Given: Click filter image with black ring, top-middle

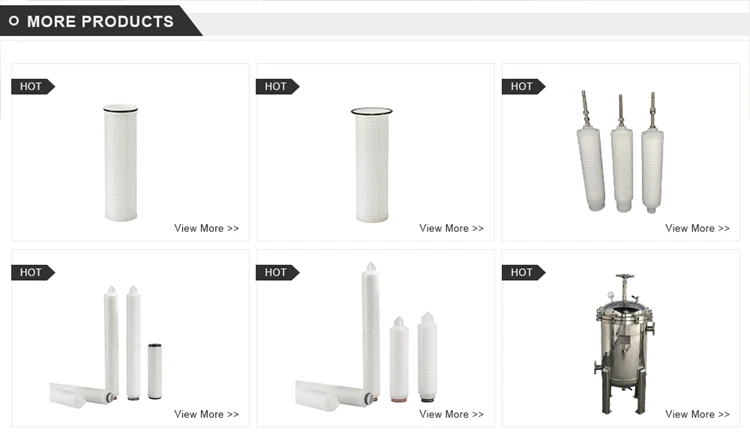Looking at the screenshot, I should click(372, 165).
